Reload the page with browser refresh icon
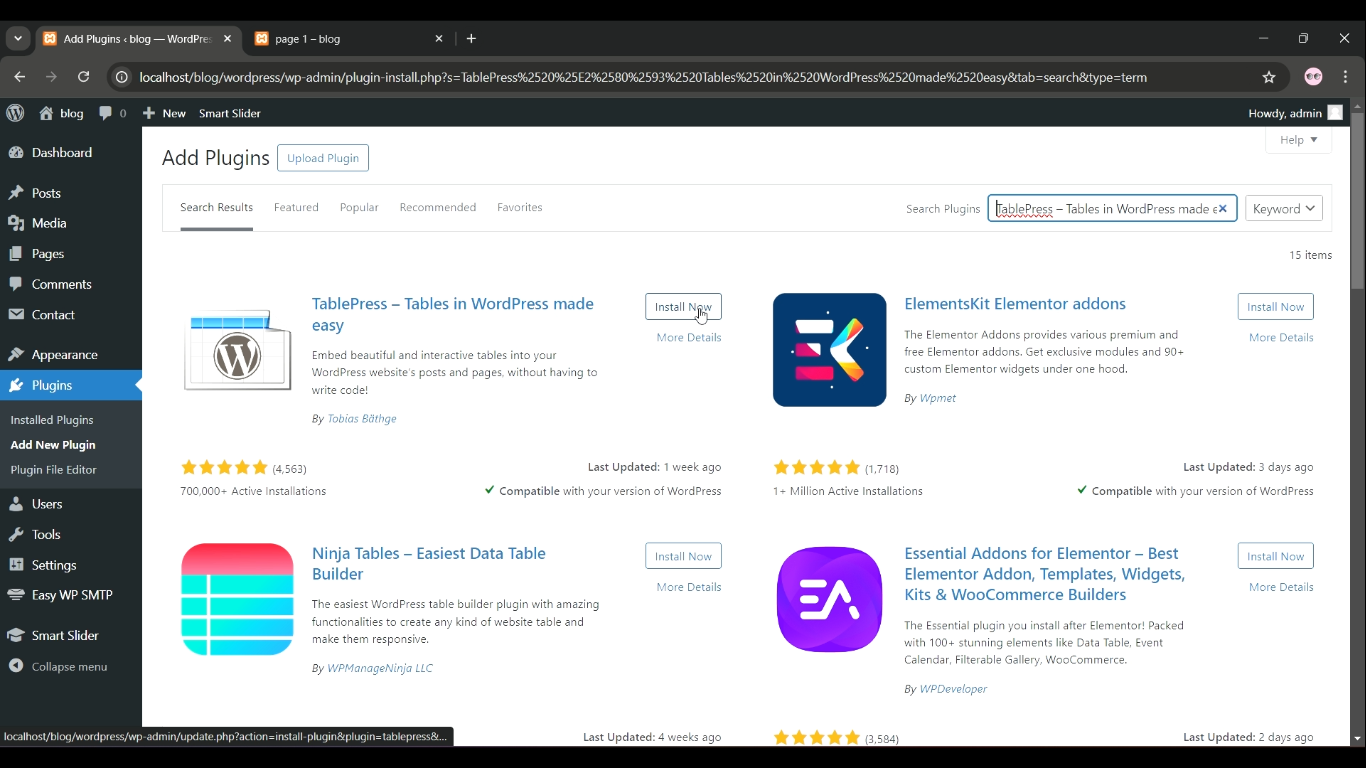 (84, 77)
